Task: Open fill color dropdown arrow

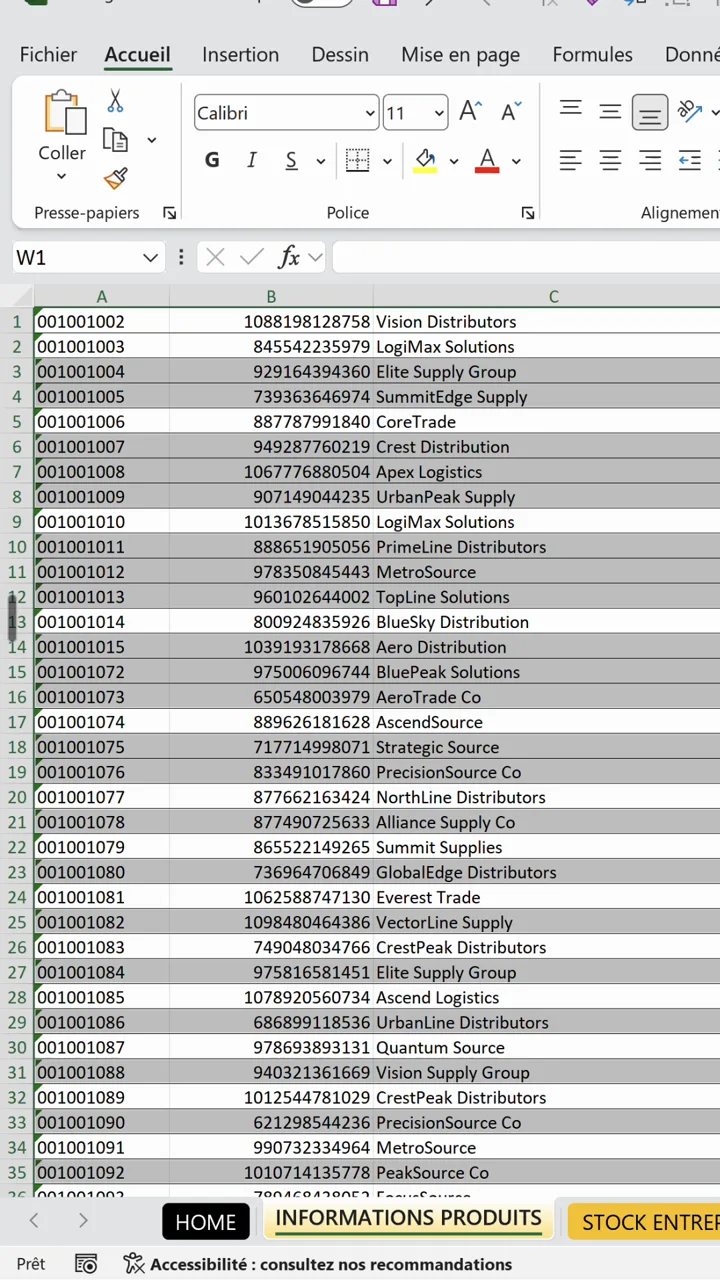Action: (x=454, y=161)
